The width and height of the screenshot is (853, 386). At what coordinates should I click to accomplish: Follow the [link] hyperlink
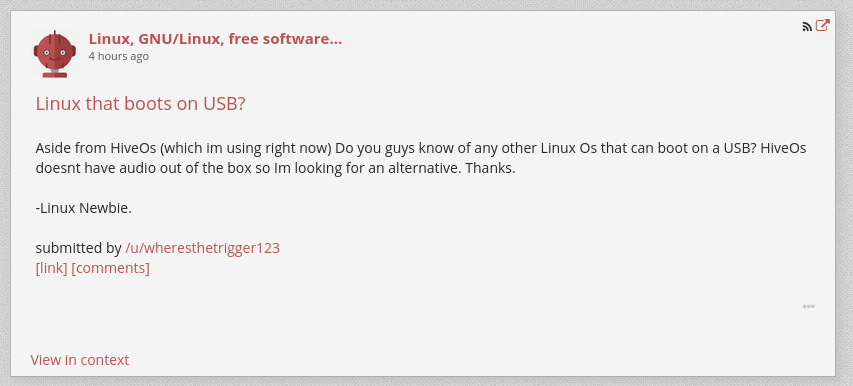click(x=52, y=268)
